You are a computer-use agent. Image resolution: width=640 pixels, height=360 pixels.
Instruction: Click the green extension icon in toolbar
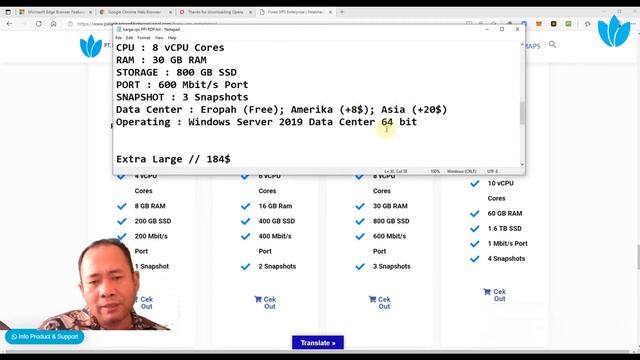pos(568,24)
